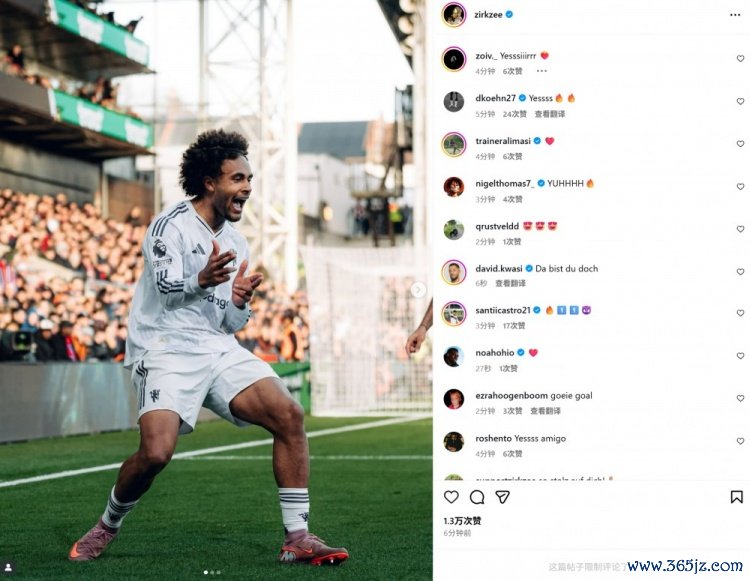Like roshento's comment heart

(x=740, y=441)
